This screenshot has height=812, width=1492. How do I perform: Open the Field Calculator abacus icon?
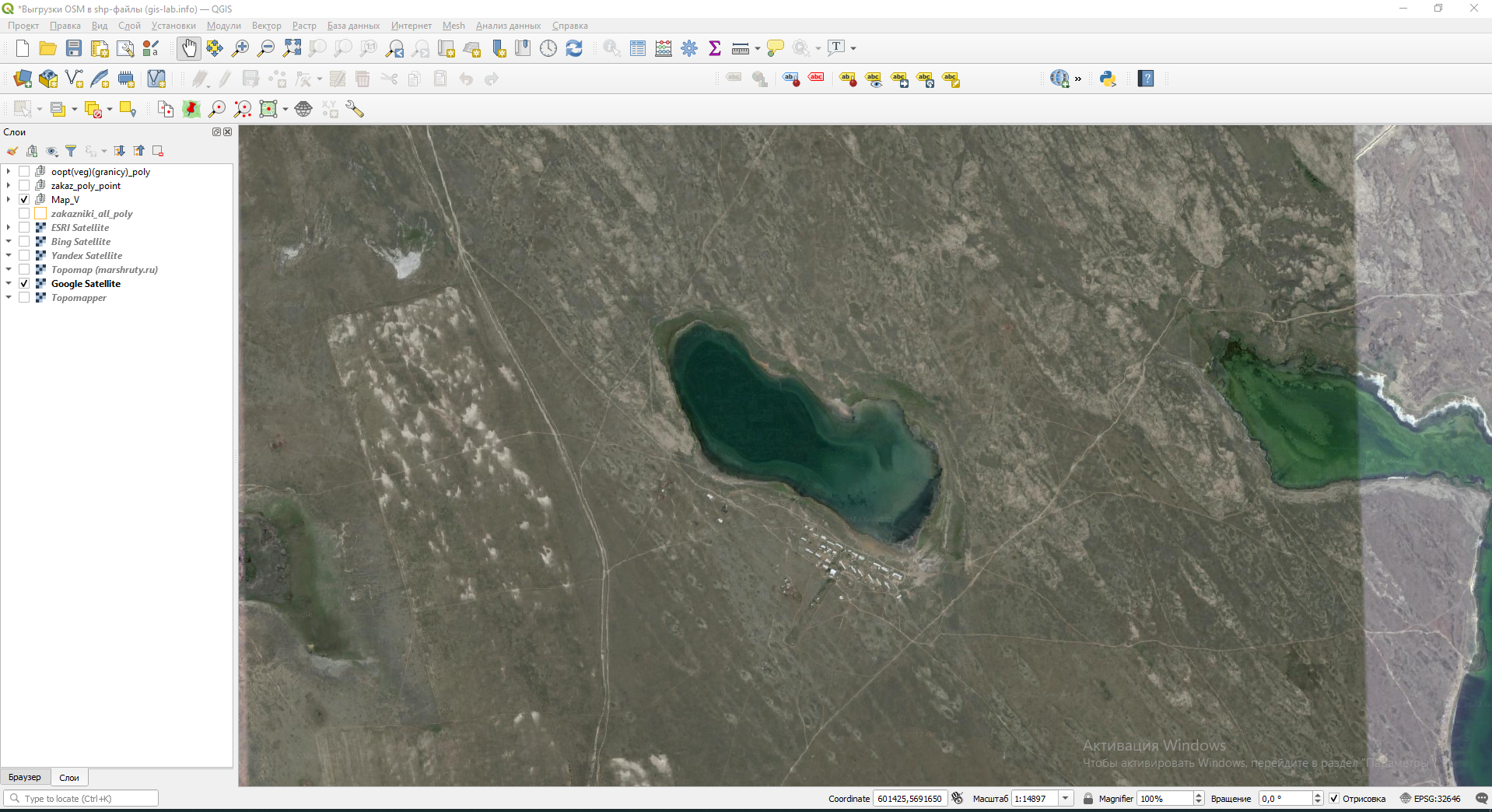664,48
